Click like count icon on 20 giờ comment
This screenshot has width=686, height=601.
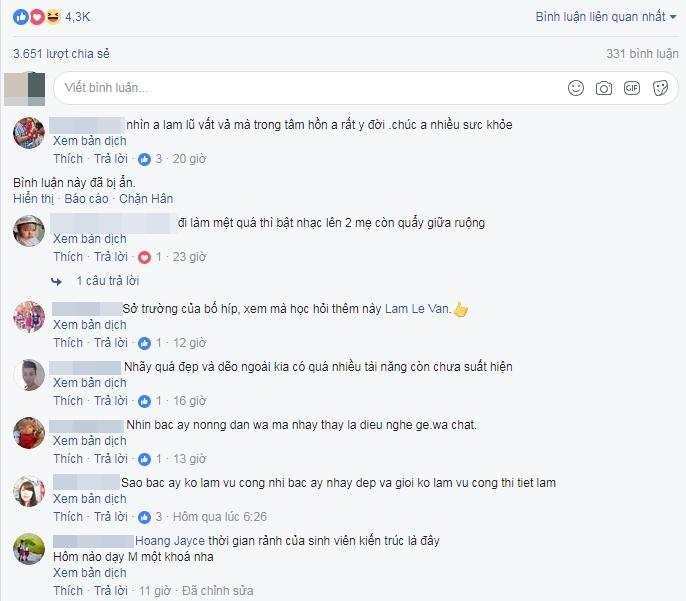(150, 159)
